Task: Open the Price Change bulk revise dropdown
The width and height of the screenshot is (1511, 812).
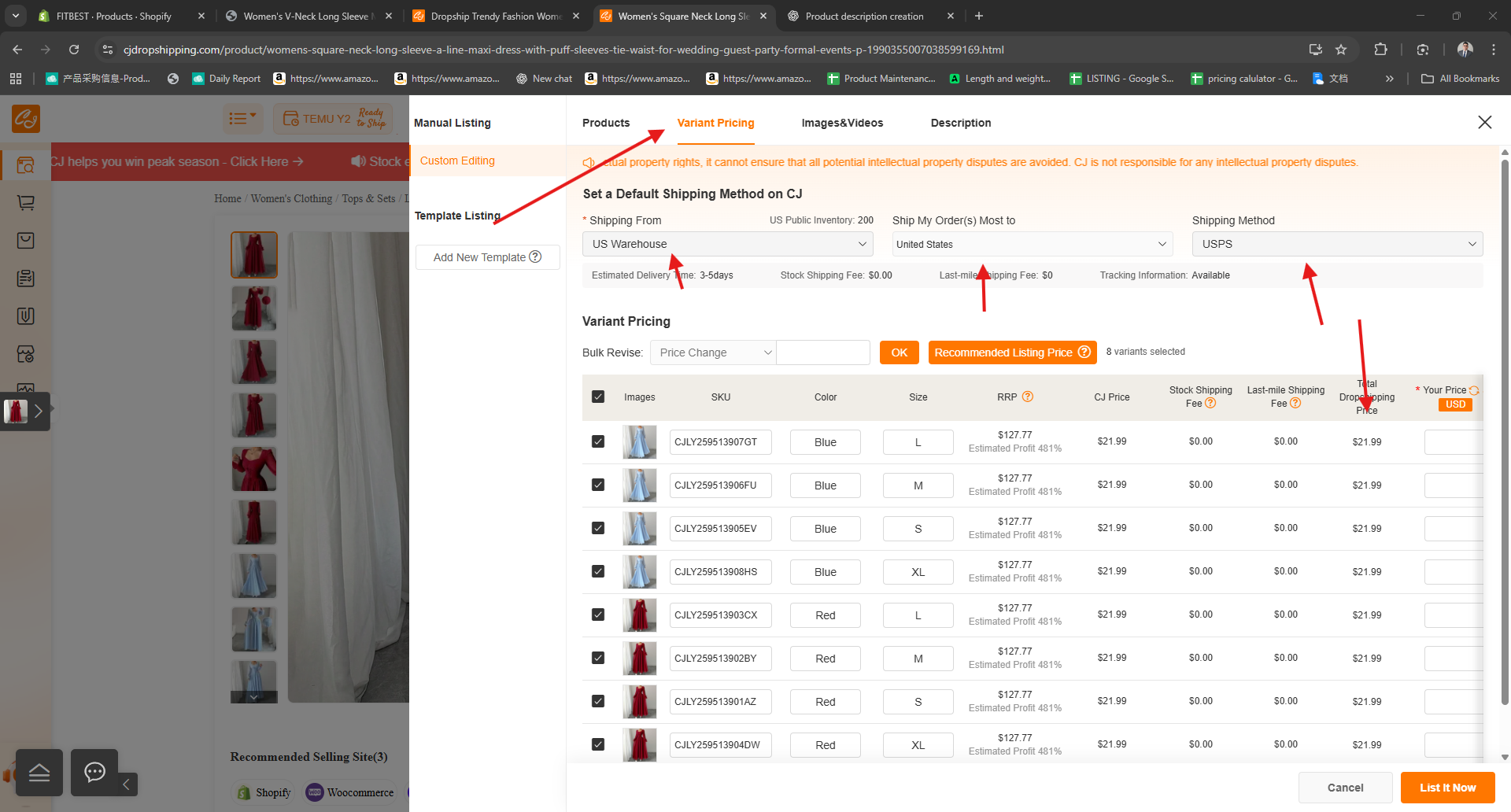Action: click(x=712, y=352)
